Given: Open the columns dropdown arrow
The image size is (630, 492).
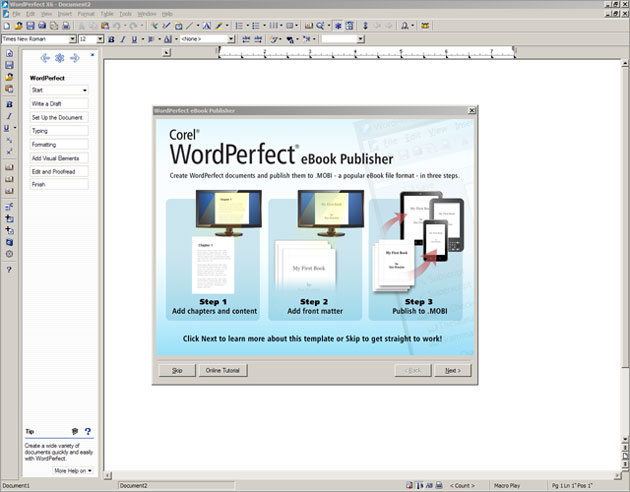Looking at the screenshot, I should pos(281,26).
